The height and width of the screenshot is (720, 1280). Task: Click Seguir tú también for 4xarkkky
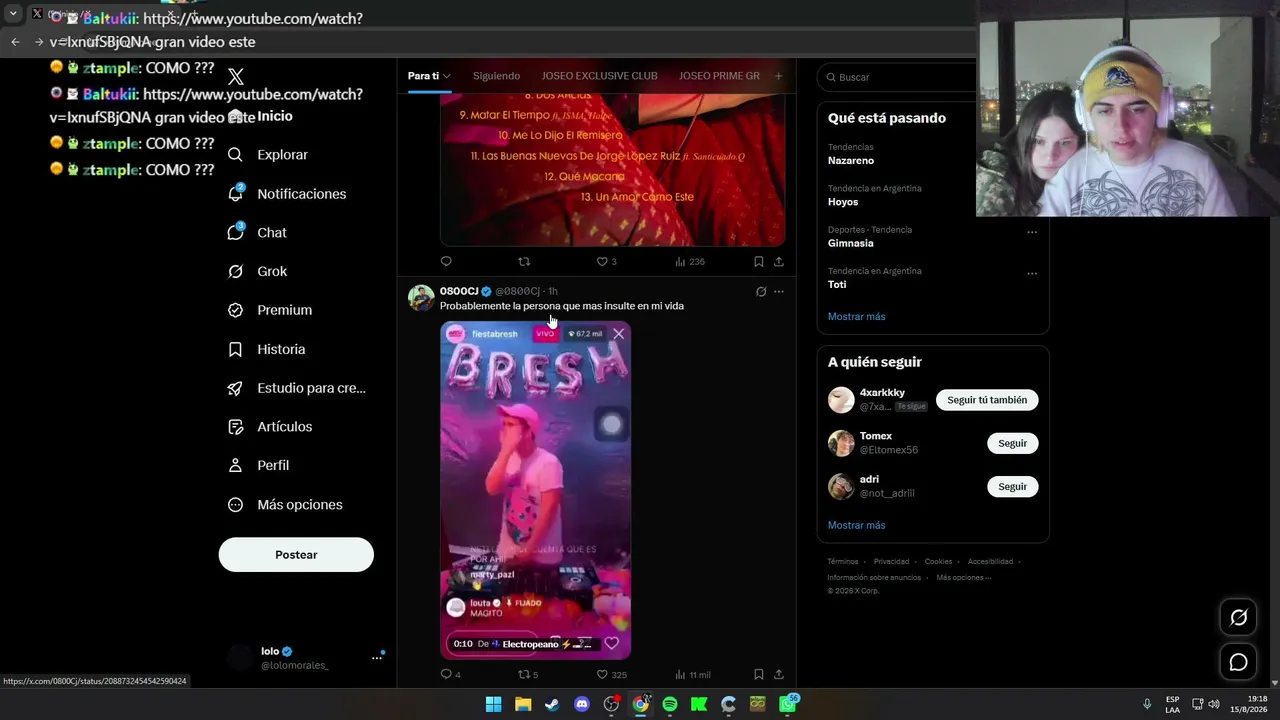987,400
